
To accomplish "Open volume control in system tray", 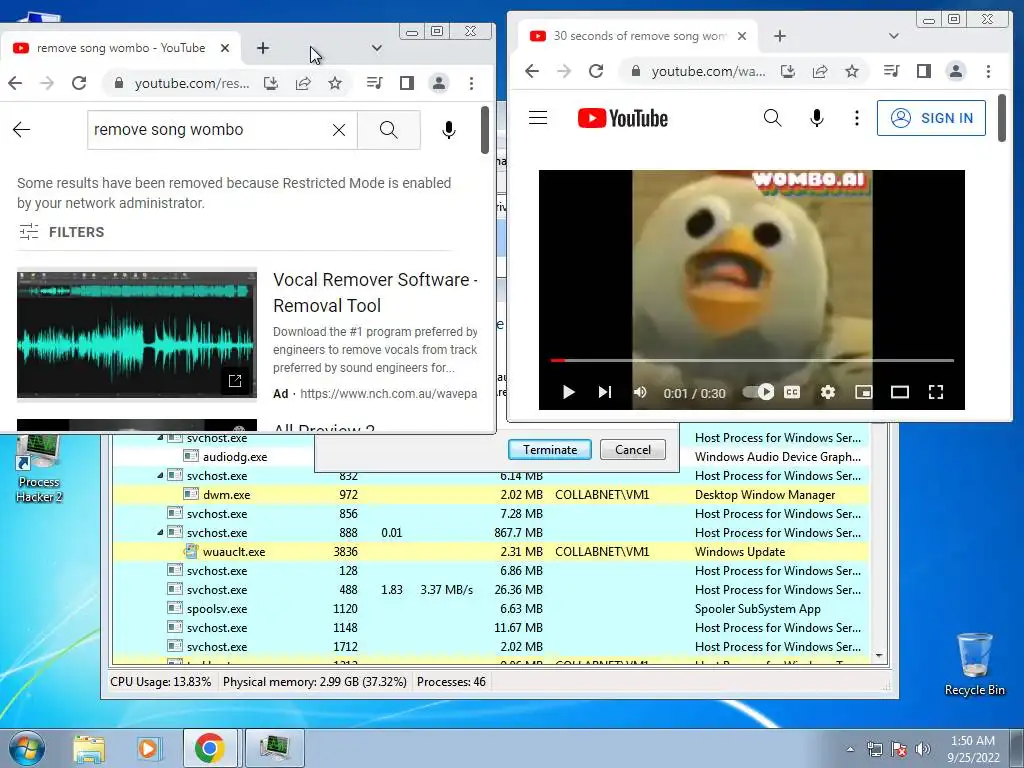I will (x=923, y=748).
